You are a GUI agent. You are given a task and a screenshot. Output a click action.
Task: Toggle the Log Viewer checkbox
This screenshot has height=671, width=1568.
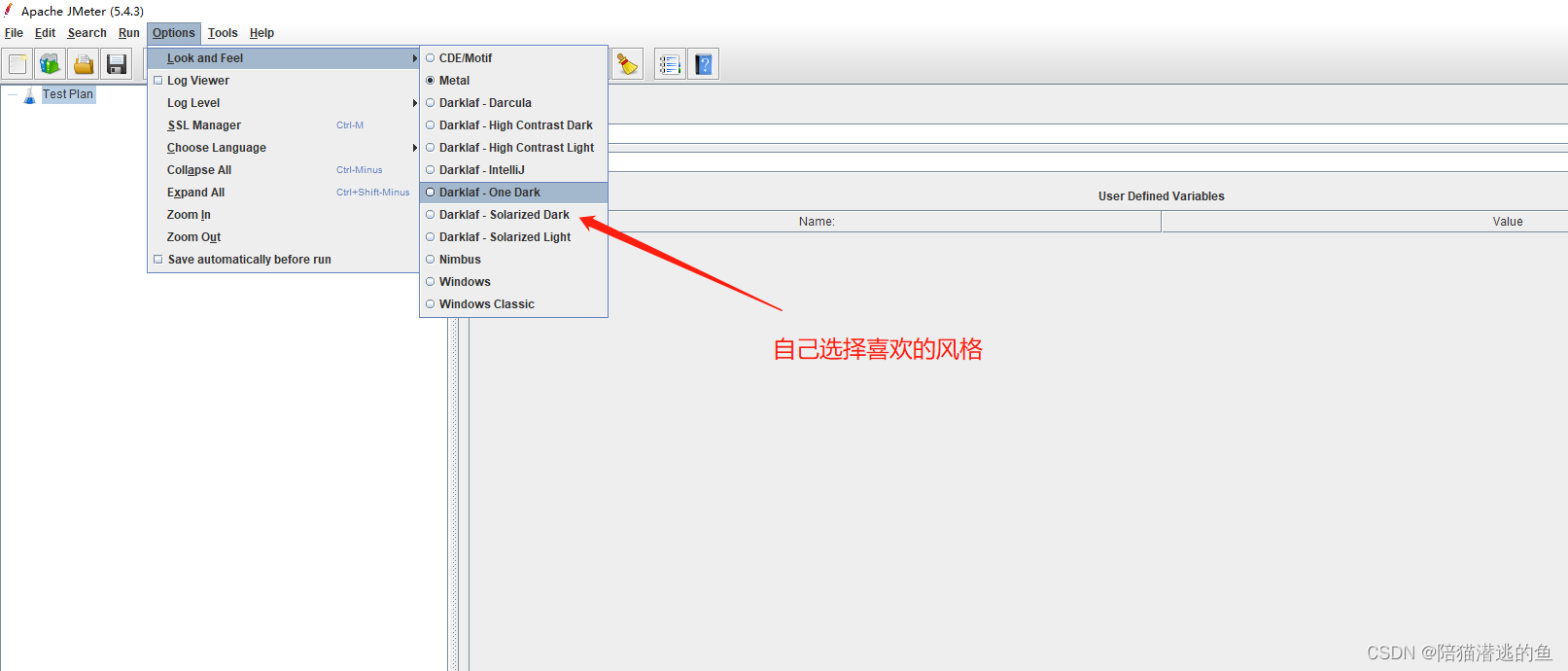click(158, 81)
